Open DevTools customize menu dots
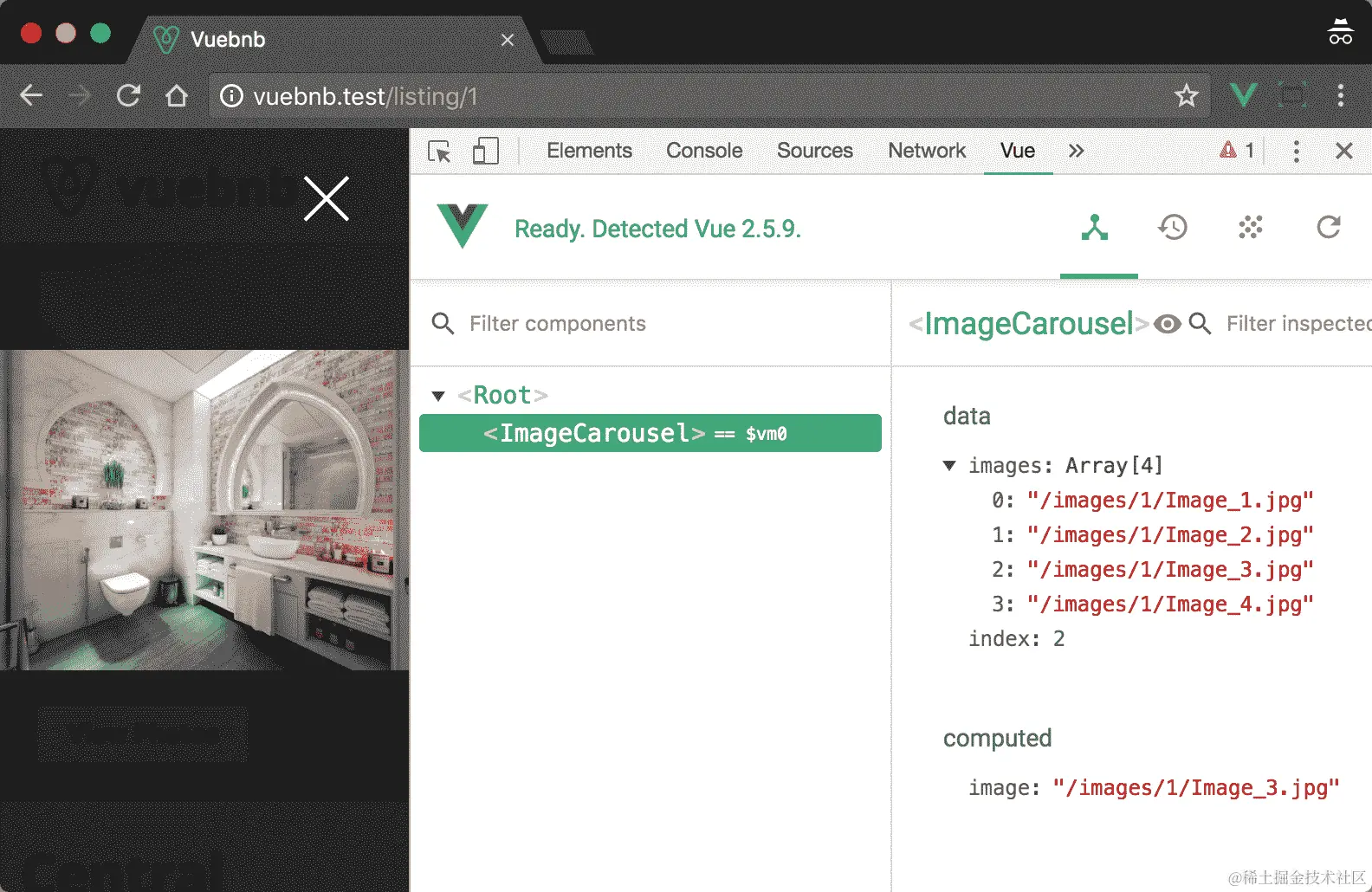The image size is (1372, 892). click(1296, 152)
